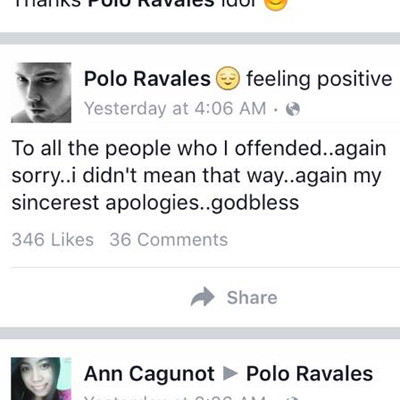Open Polo Ravales name link in post header
Image resolution: width=400 pixels, height=400 pixels.
coord(147,79)
